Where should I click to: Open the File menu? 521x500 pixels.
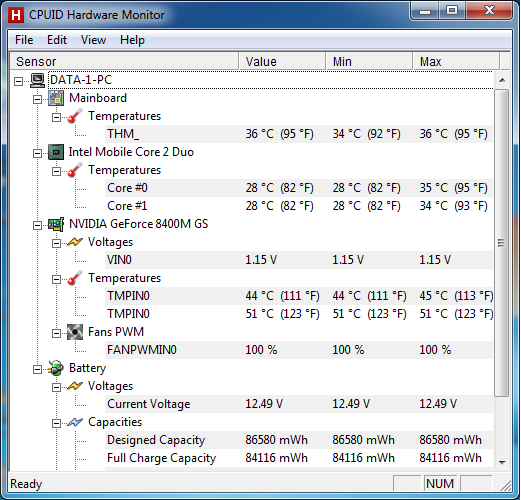point(24,40)
